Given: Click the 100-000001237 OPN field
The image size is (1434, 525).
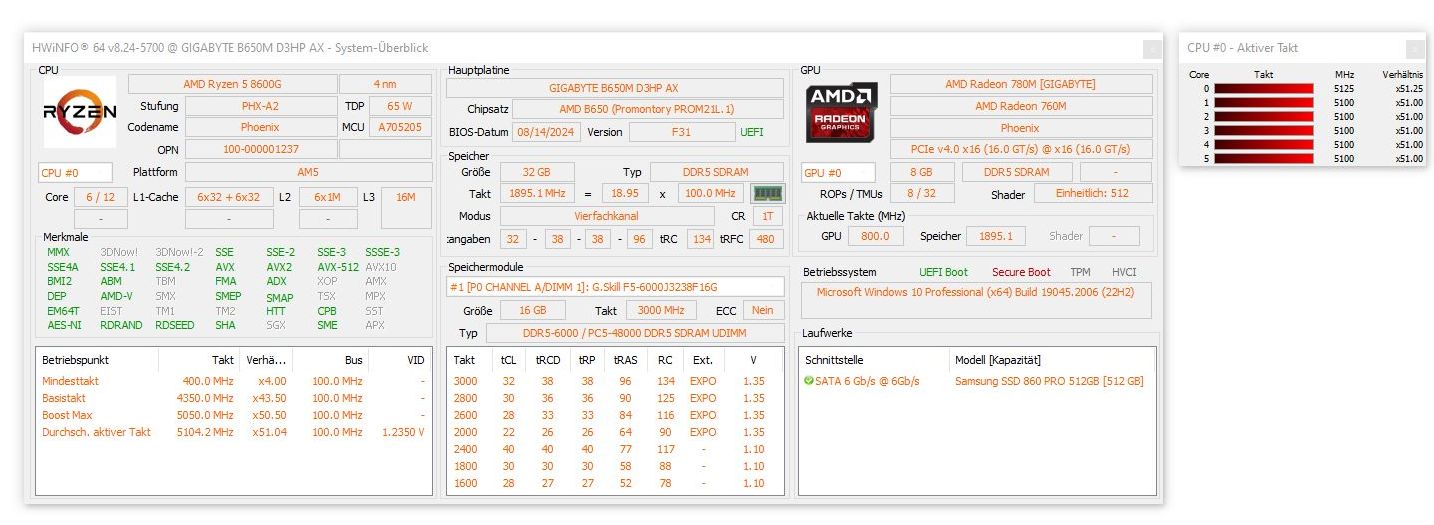Looking at the screenshot, I should click(x=261, y=149).
